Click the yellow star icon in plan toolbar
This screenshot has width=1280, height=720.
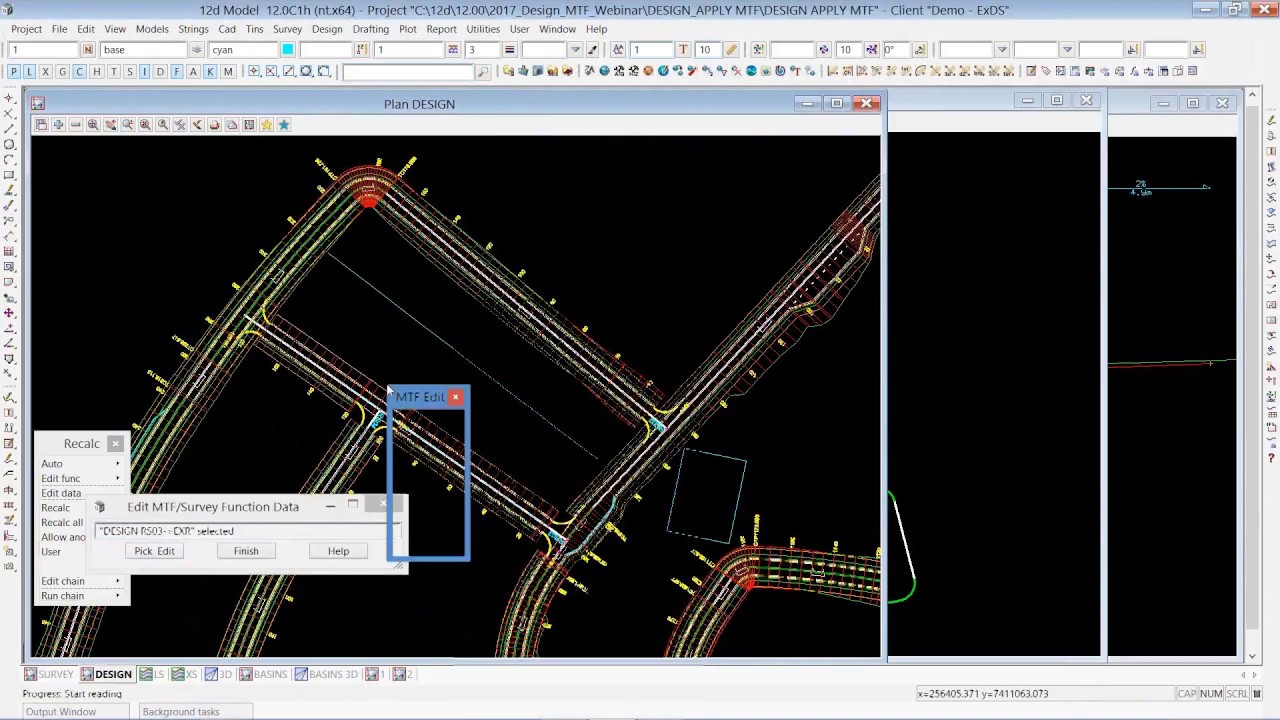(266, 124)
